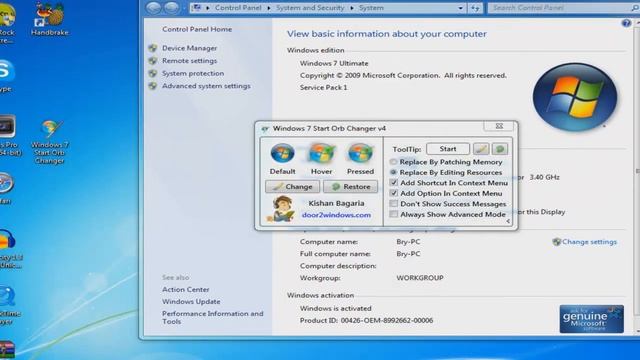The width and height of the screenshot is (640, 360).
Task: Open Control Panel Home
Action: tap(197, 29)
